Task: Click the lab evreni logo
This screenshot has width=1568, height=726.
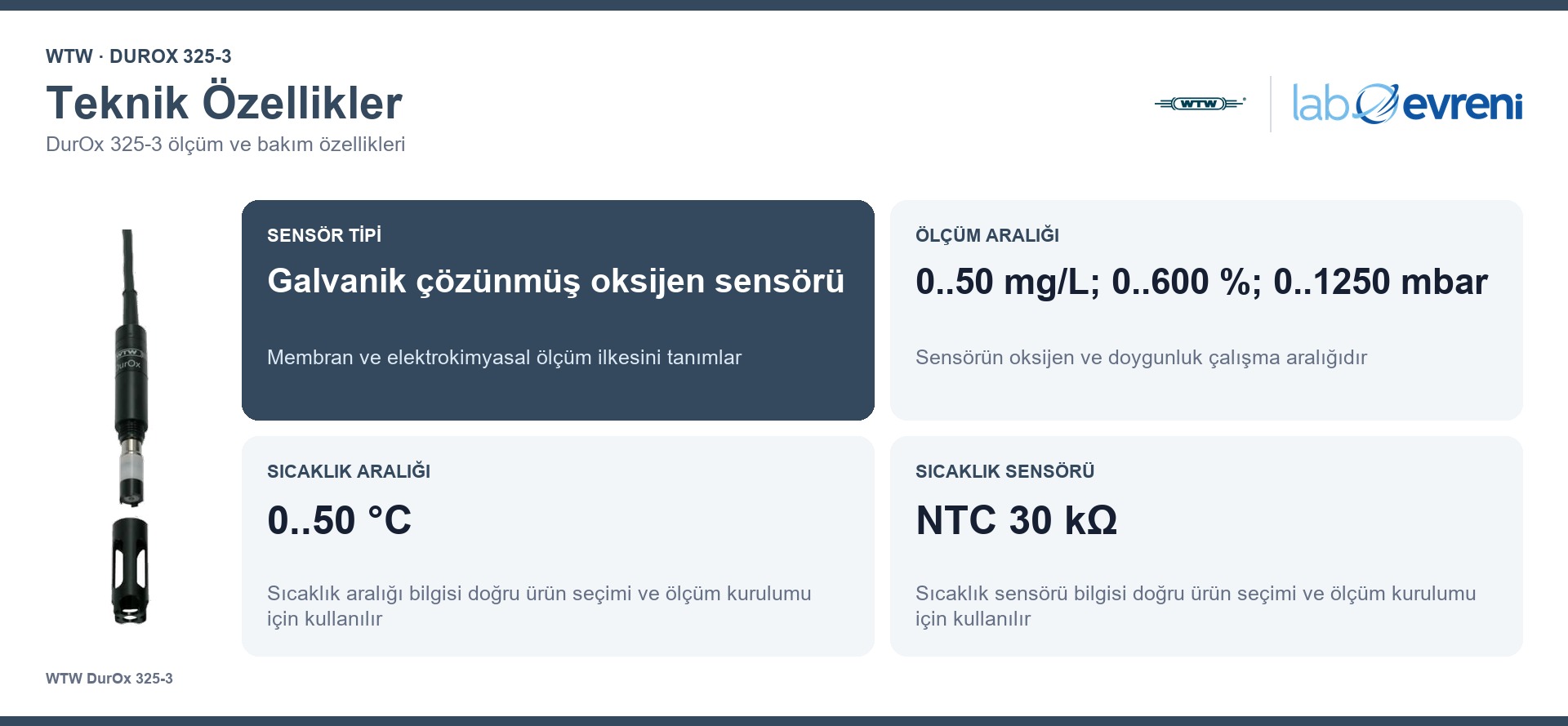Action: pos(1407,104)
